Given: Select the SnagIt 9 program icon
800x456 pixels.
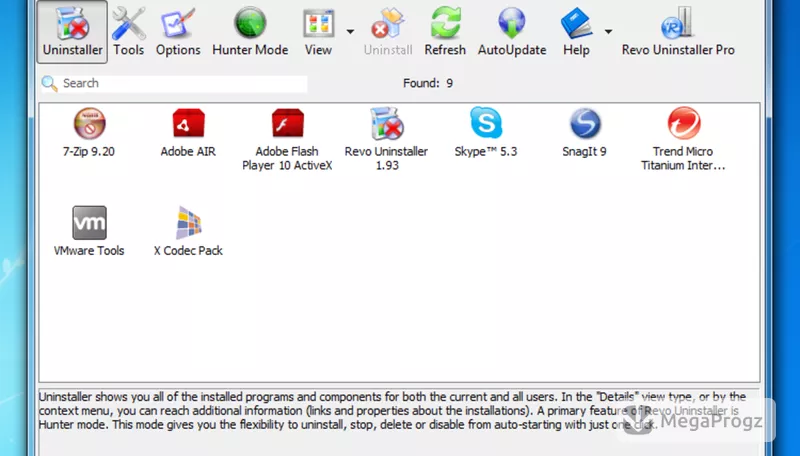Looking at the screenshot, I should pyautogui.click(x=585, y=123).
